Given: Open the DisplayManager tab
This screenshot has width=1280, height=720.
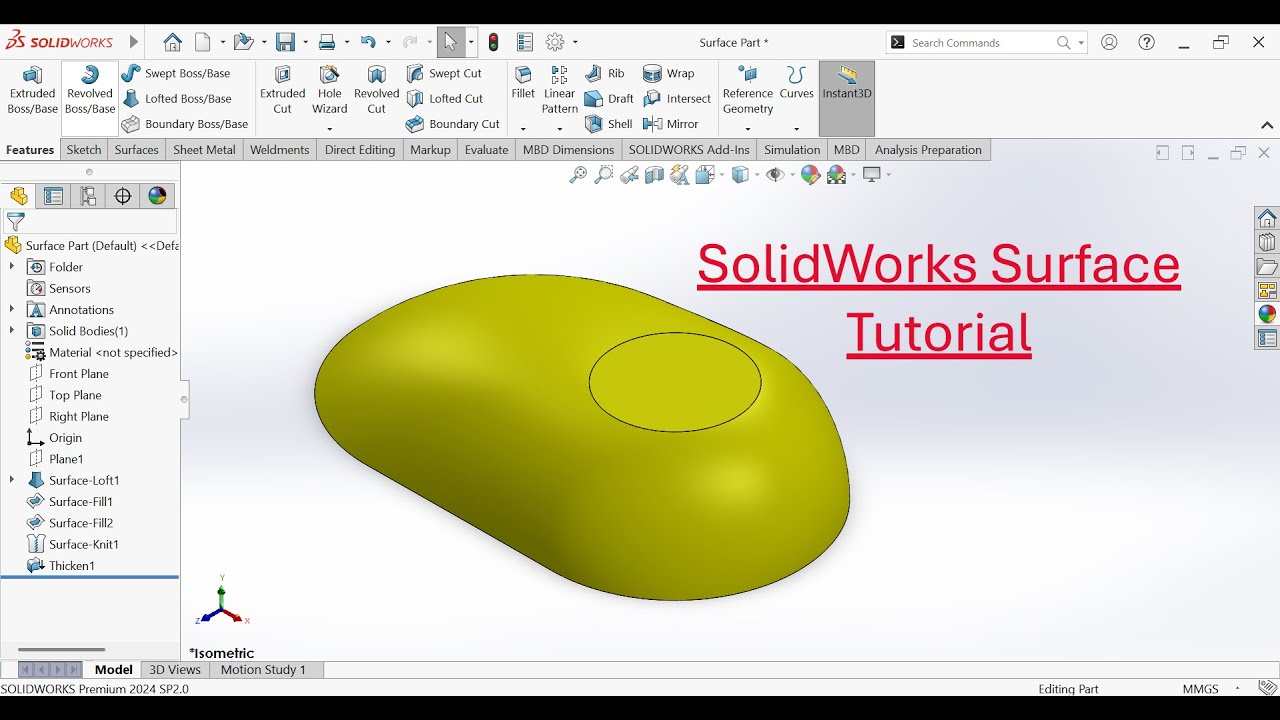Looking at the screenshot, I should point(157,196).
